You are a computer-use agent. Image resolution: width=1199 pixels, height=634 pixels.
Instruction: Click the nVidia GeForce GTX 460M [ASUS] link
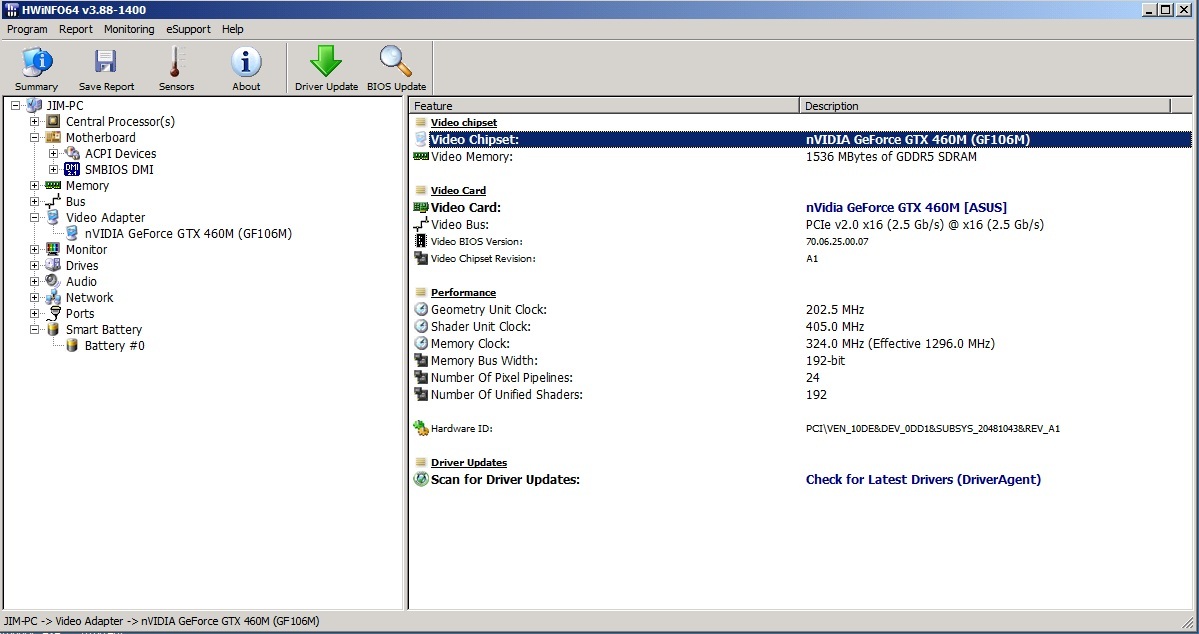906,207
